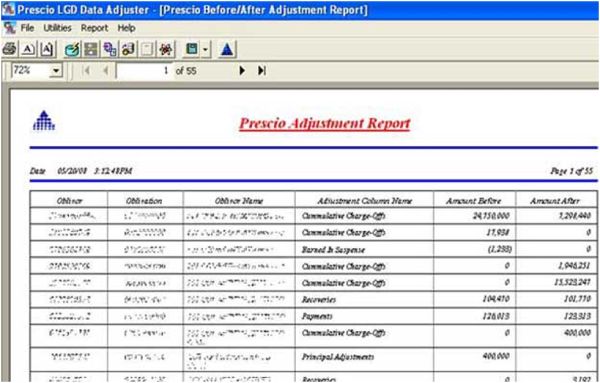Click the teal database edit toolbar icon
600x383 pixels.
72,49
